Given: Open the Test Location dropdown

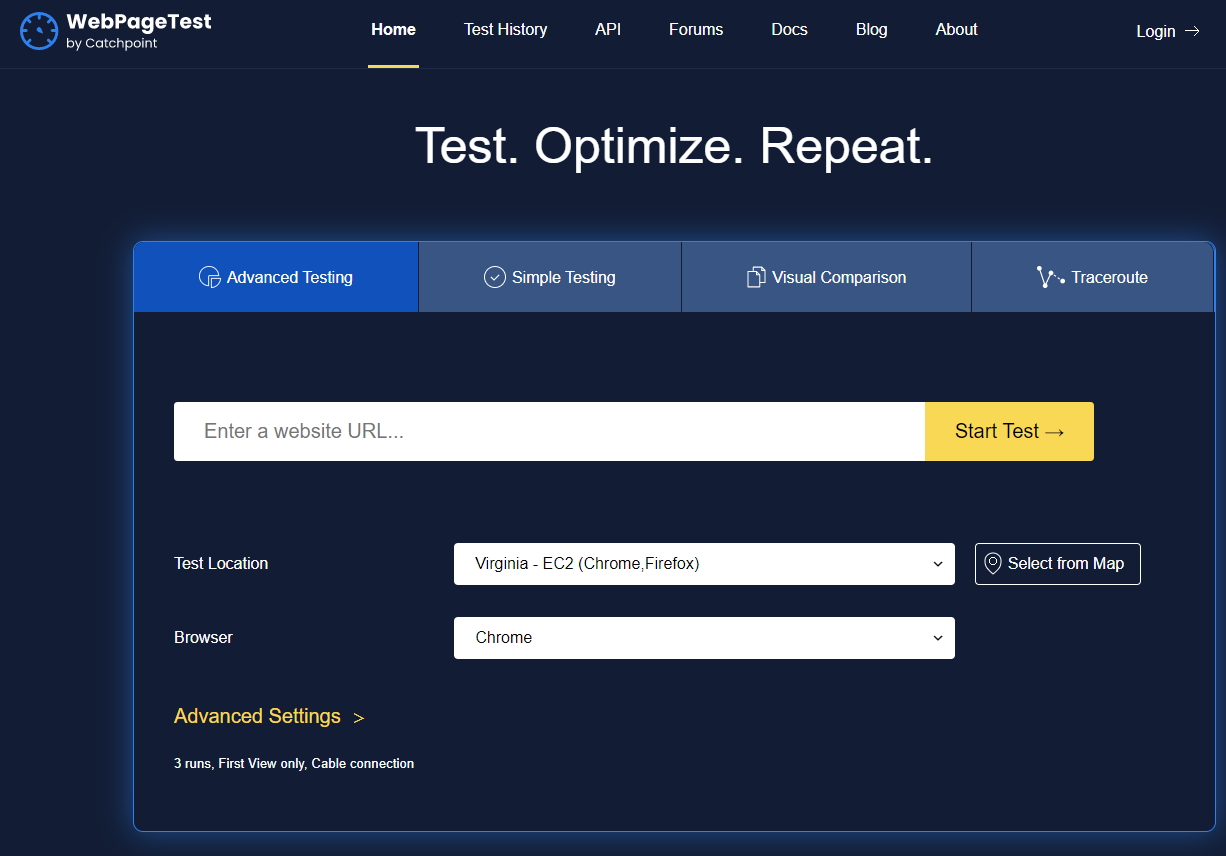Looking at the screenshot, I should (x=704, y=563).
